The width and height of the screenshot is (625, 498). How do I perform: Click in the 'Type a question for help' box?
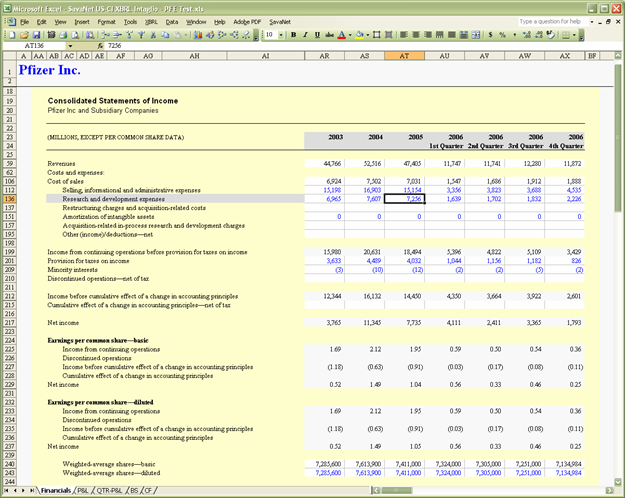tap(552, 22)
